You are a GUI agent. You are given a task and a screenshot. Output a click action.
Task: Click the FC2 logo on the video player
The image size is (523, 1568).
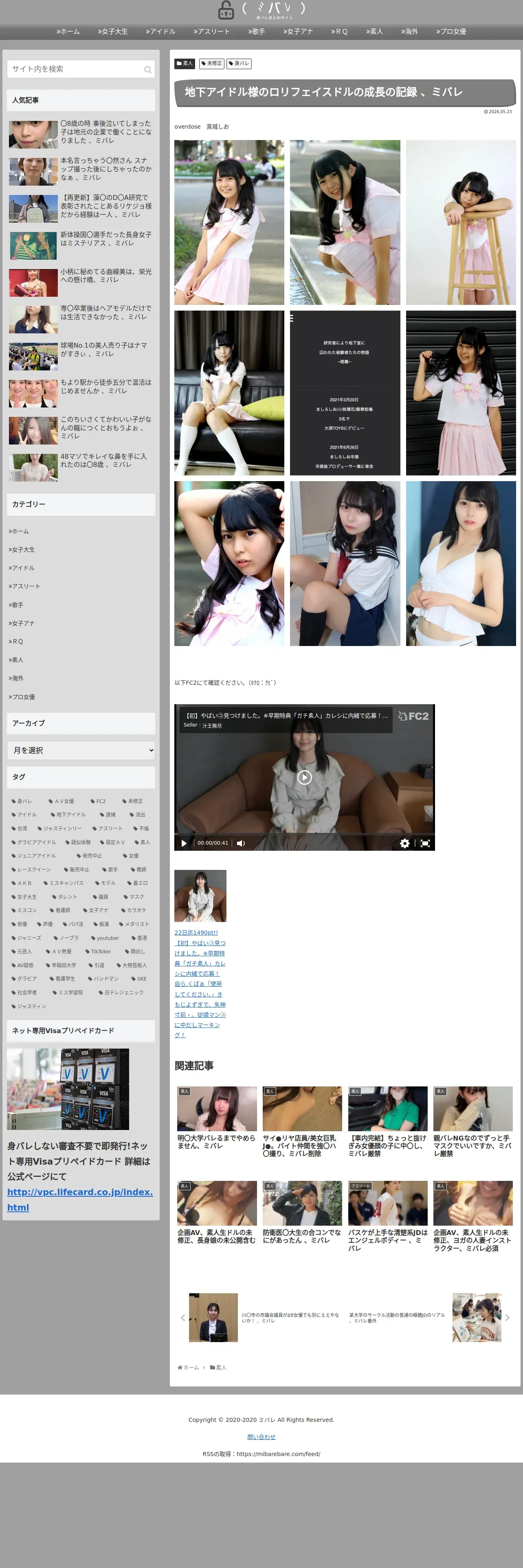pyautogui.click(x=413, y=716)
